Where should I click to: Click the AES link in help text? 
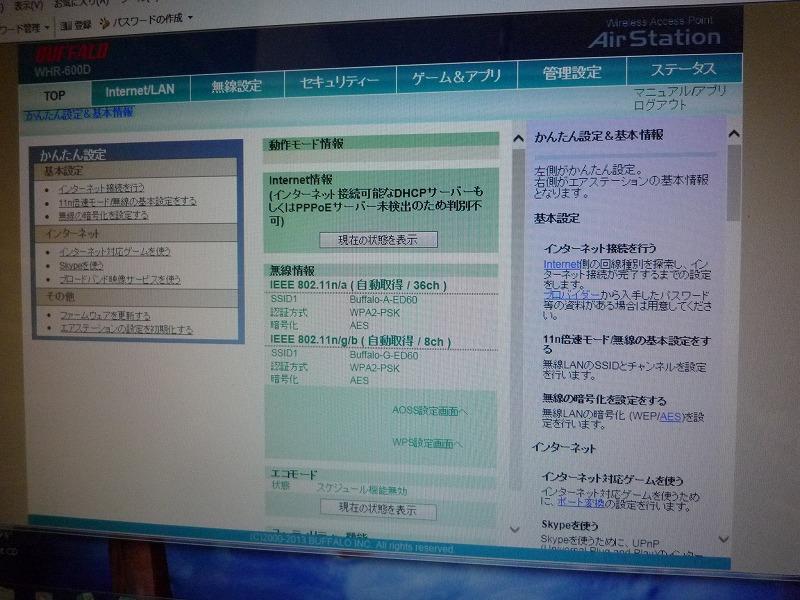670,416
